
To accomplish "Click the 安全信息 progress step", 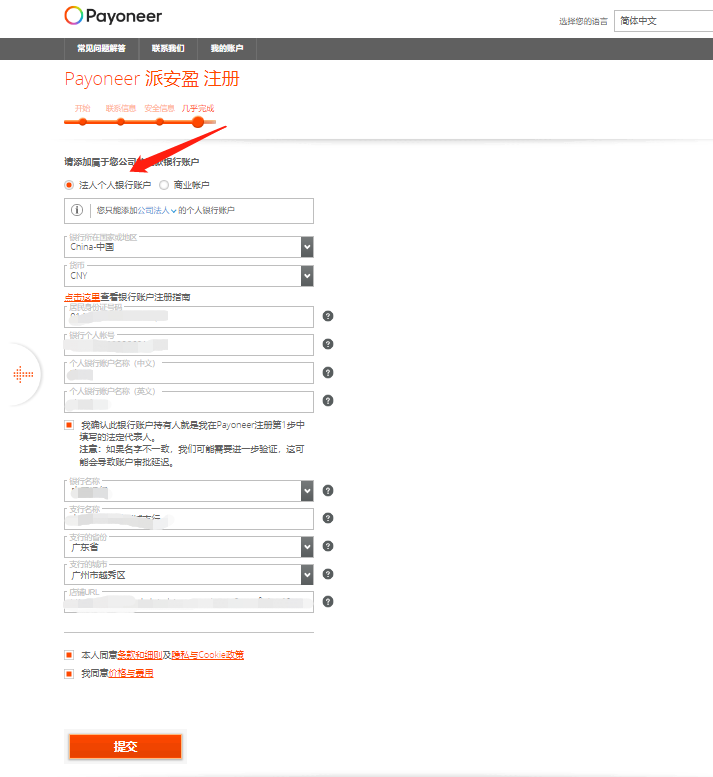I will pyautogui.click(x=160, y=109).
